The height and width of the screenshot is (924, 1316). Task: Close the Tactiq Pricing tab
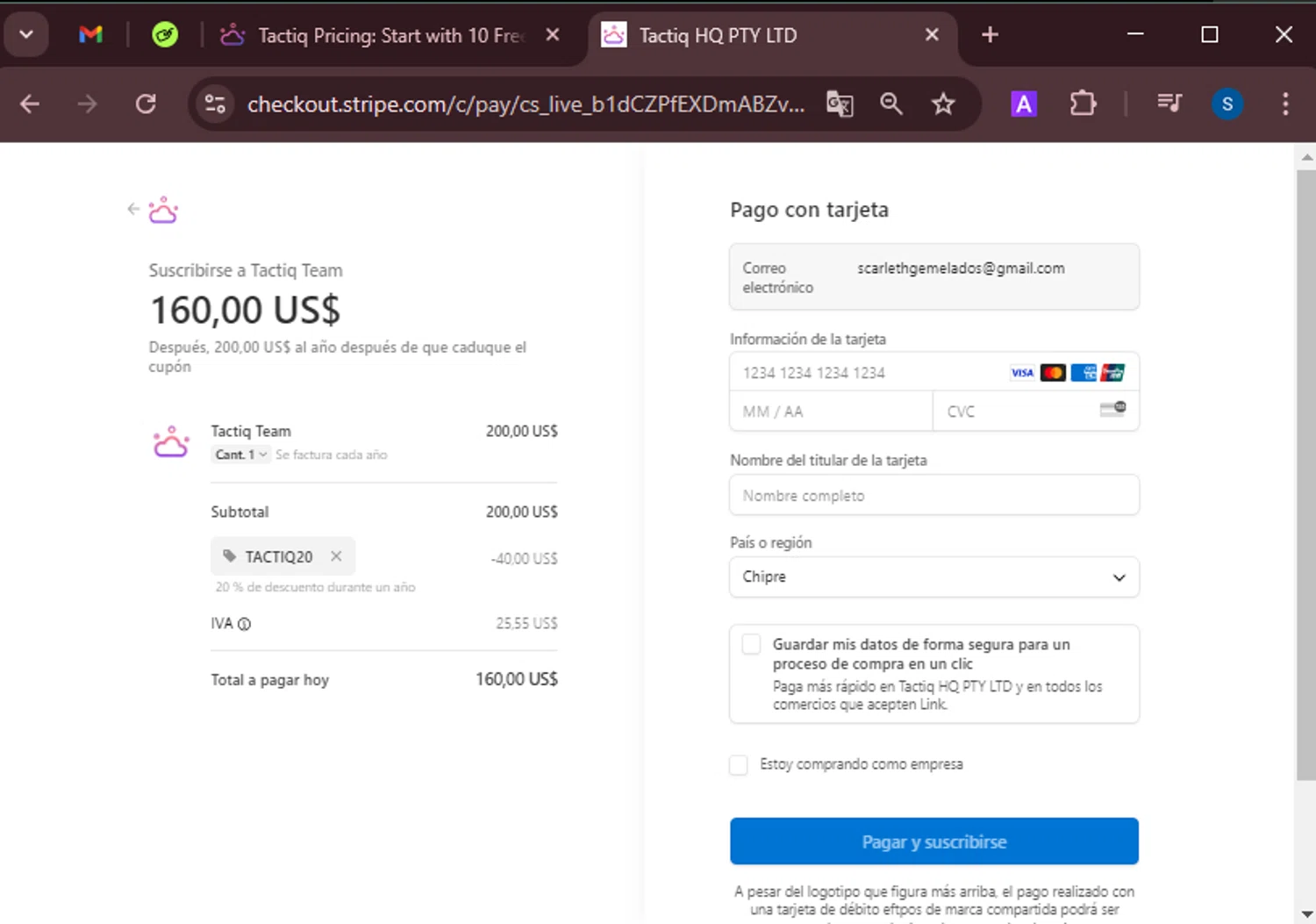pyautogui.click(x=553, y=35)
